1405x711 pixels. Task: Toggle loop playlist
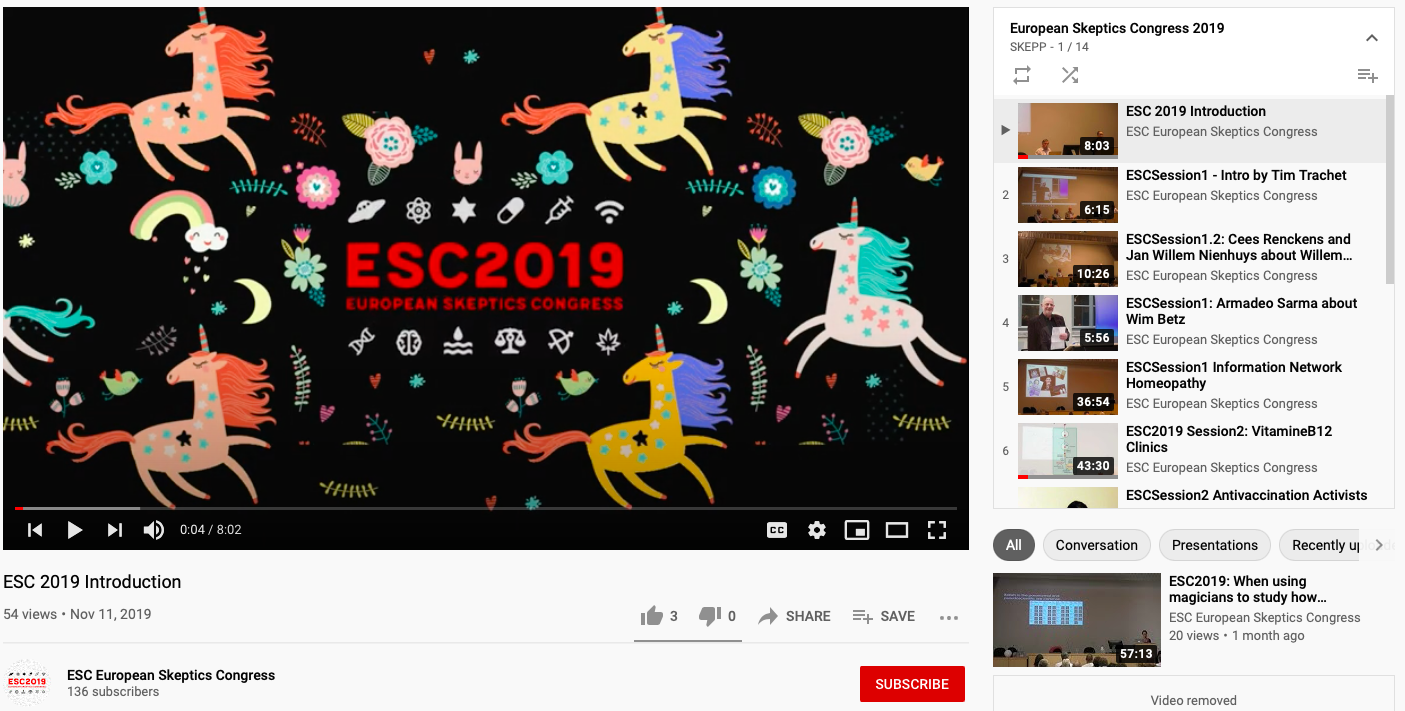(1022, 75)
